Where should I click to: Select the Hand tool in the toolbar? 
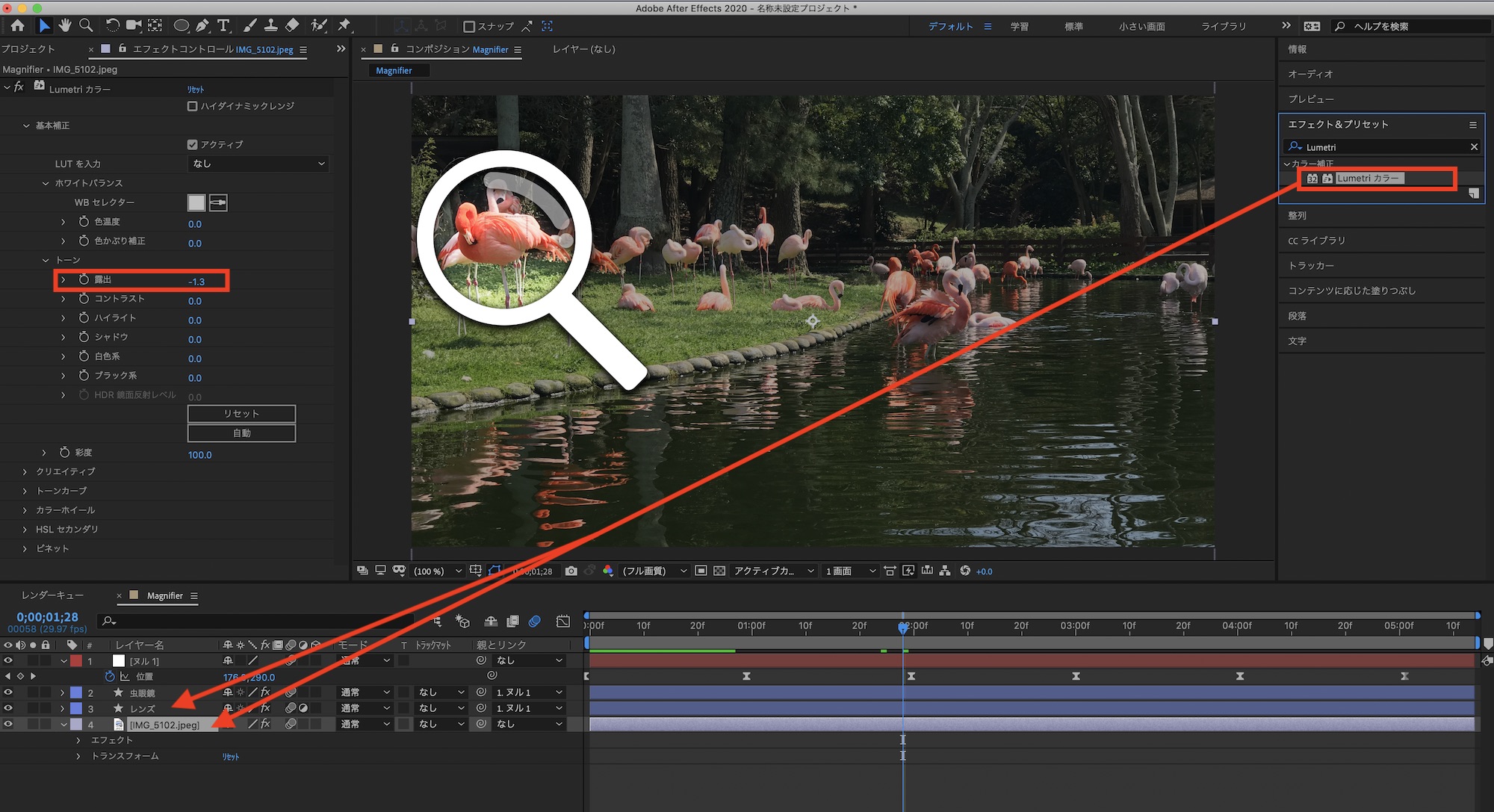pyautogui.click(x=65, y=25)
